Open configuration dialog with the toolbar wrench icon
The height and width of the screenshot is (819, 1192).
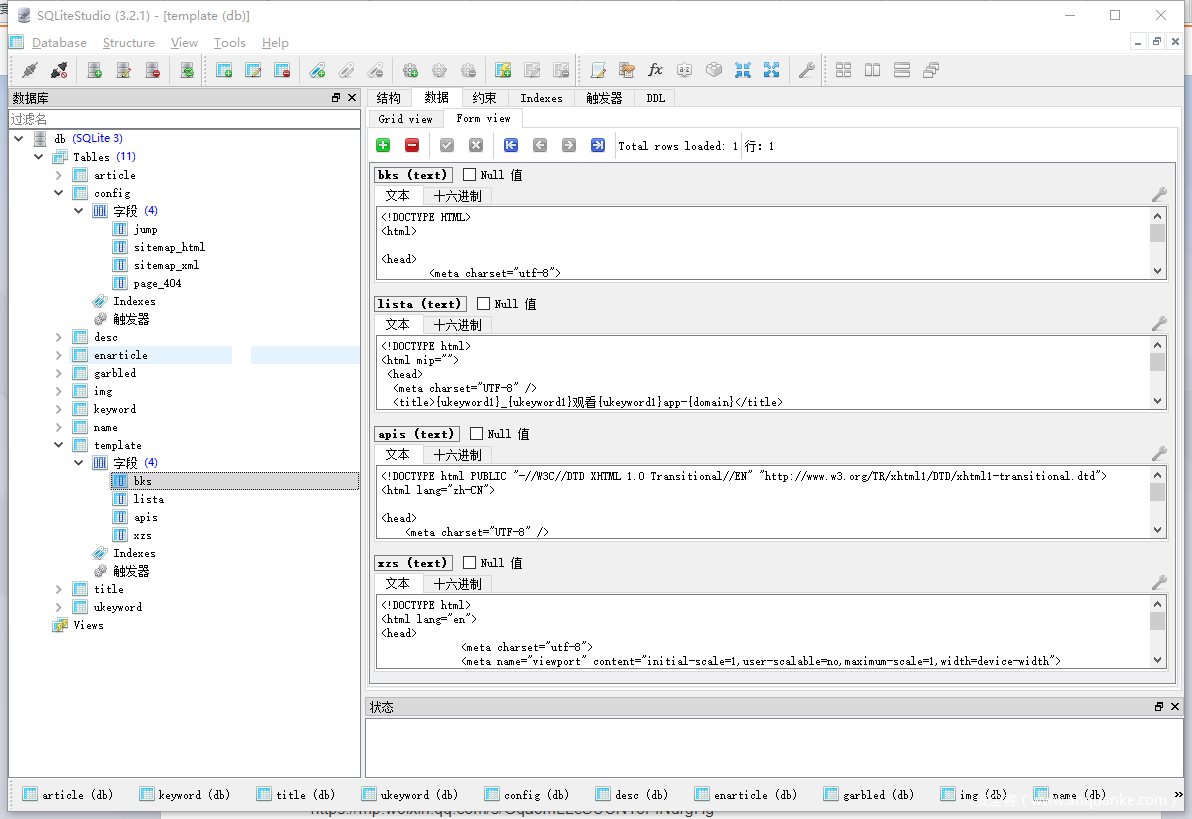tap(806, 70)
